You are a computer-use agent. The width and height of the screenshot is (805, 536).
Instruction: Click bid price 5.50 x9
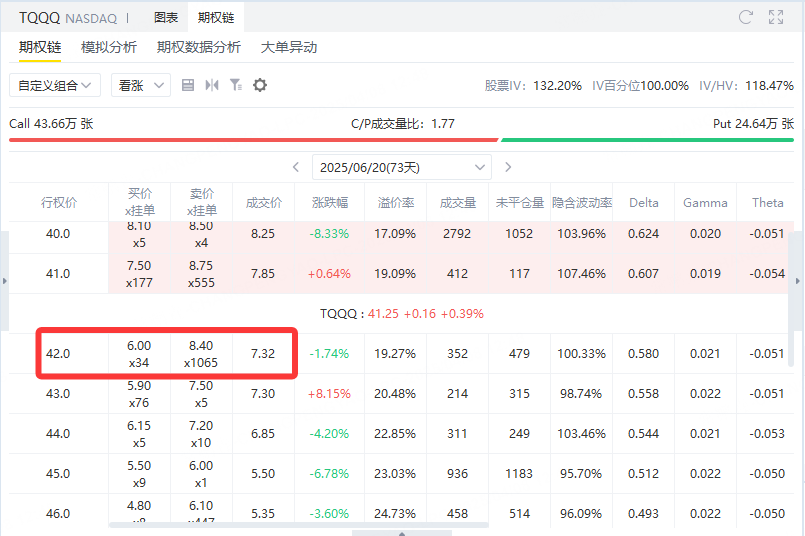coord(139,474)
